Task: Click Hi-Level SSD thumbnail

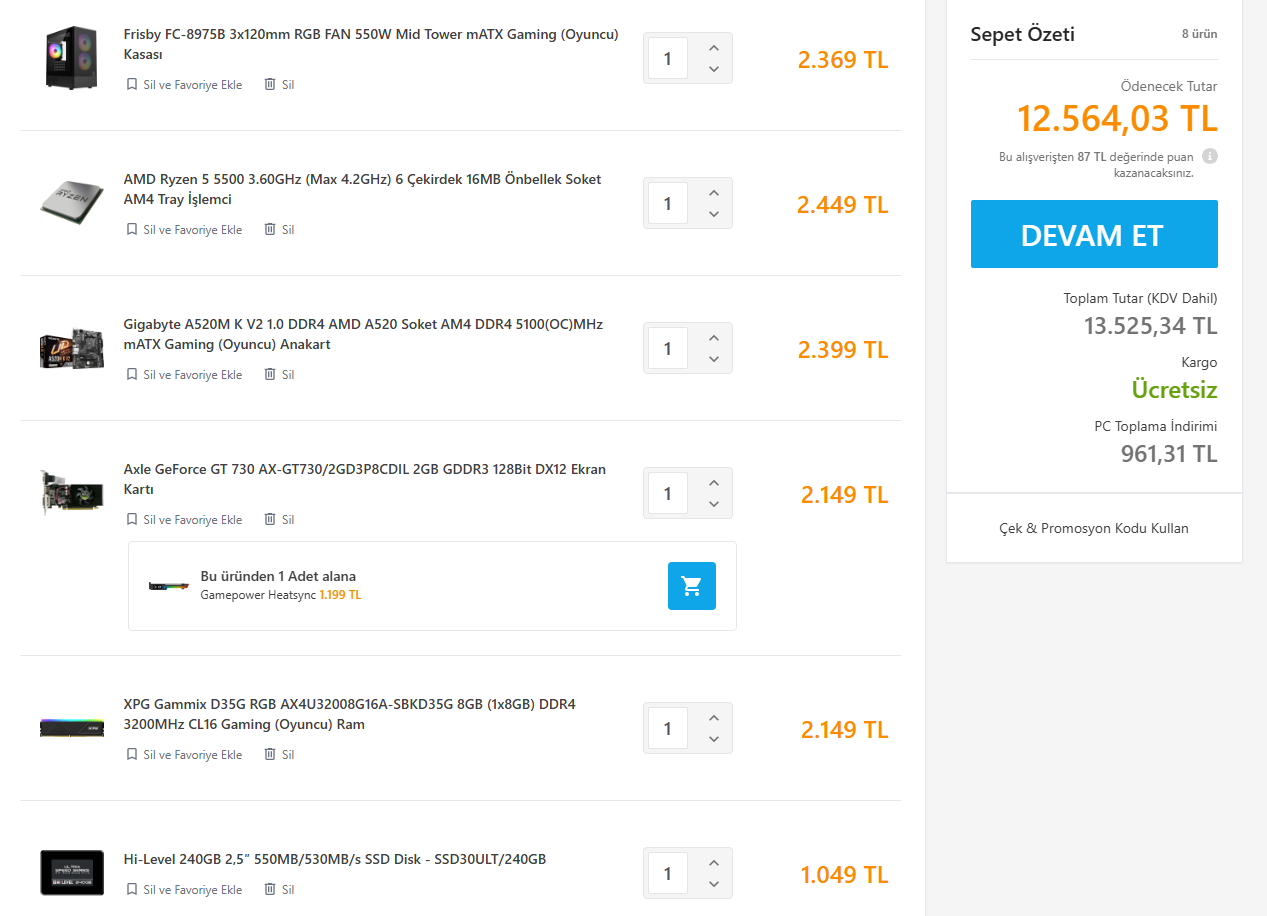Action: click(72, 873)
